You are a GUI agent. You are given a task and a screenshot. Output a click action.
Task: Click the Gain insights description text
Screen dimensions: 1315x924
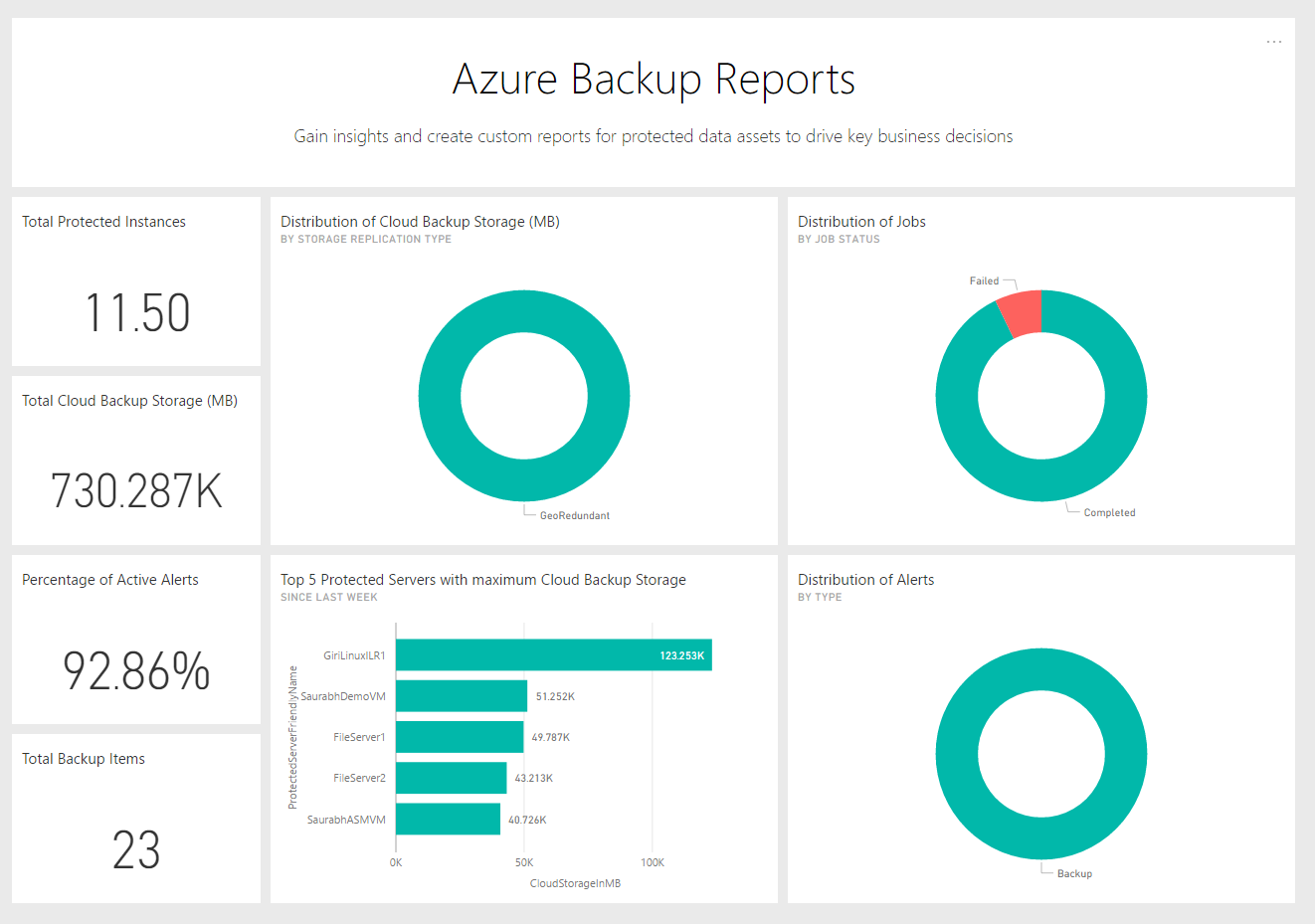(x=654, y=136)
